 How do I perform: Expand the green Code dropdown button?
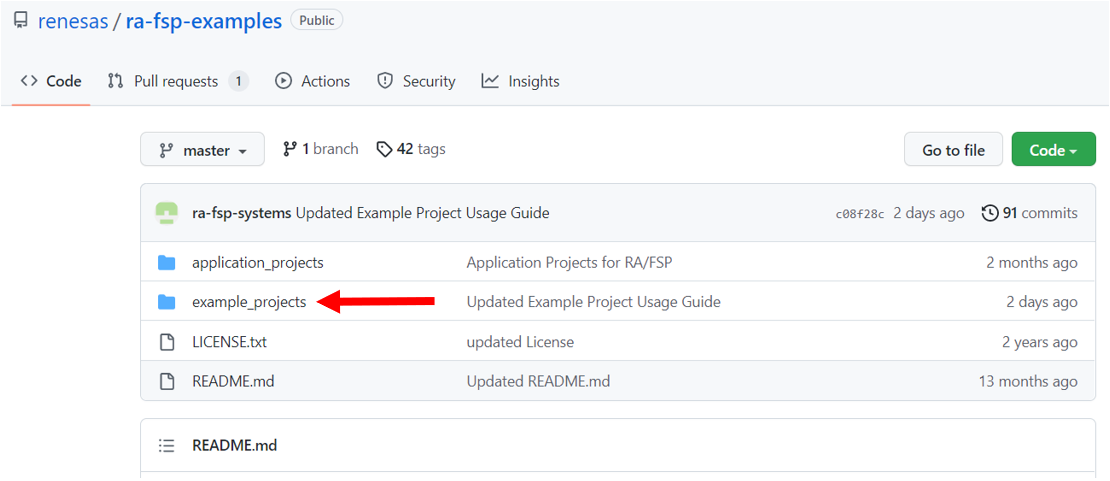(1053, 150)
